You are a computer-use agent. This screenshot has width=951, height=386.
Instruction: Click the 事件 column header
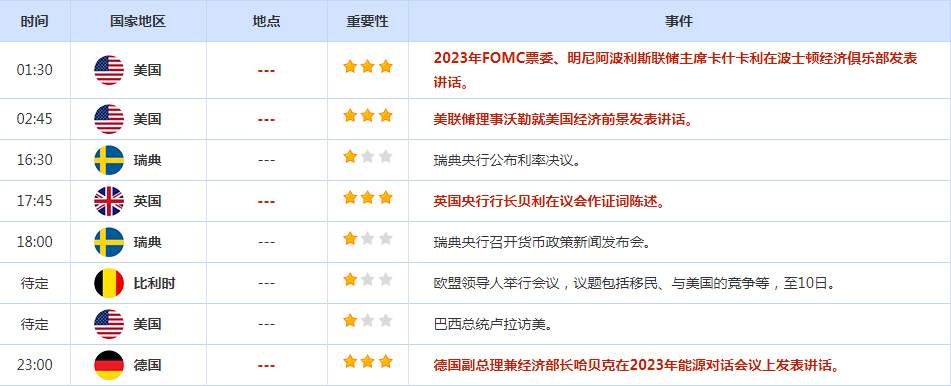point(679,21)
